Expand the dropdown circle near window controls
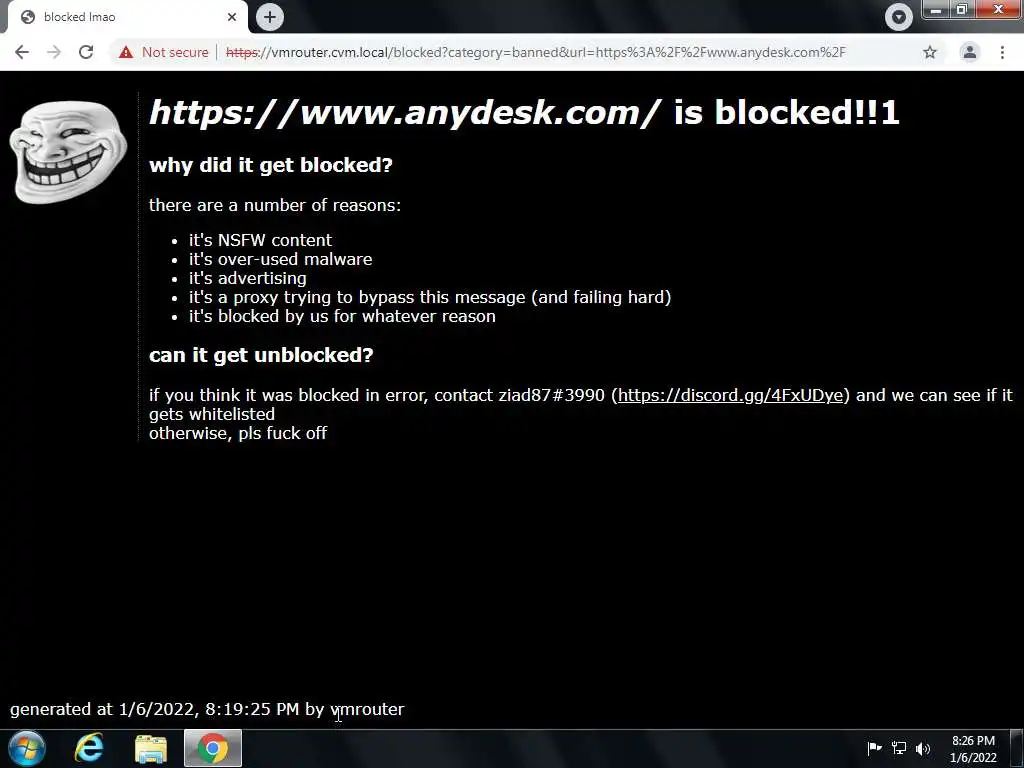Image resolution: width=1024 pixels, height=768 pixels. 899,17
